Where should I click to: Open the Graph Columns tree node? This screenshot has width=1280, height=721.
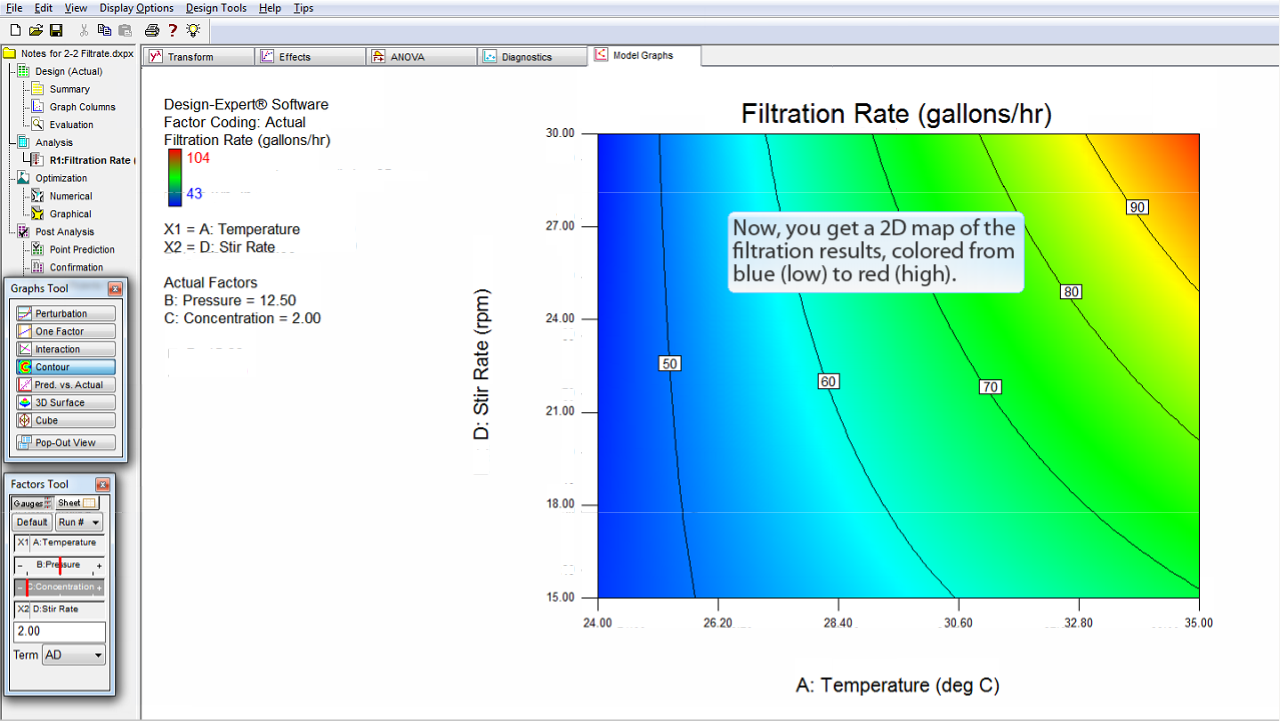[x=82, y=107]
